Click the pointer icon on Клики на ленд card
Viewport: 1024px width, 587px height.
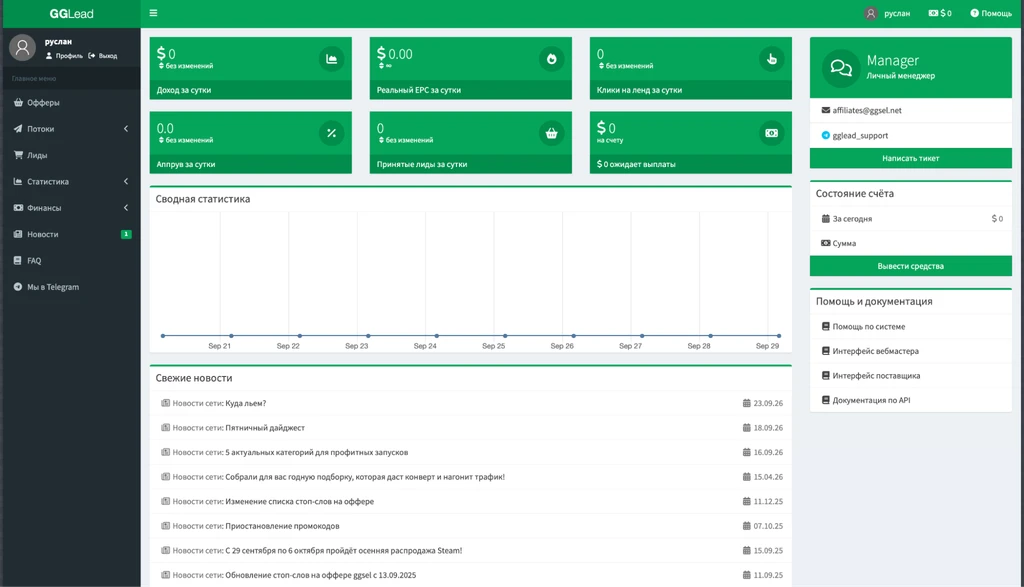click(x=772, y=59)
